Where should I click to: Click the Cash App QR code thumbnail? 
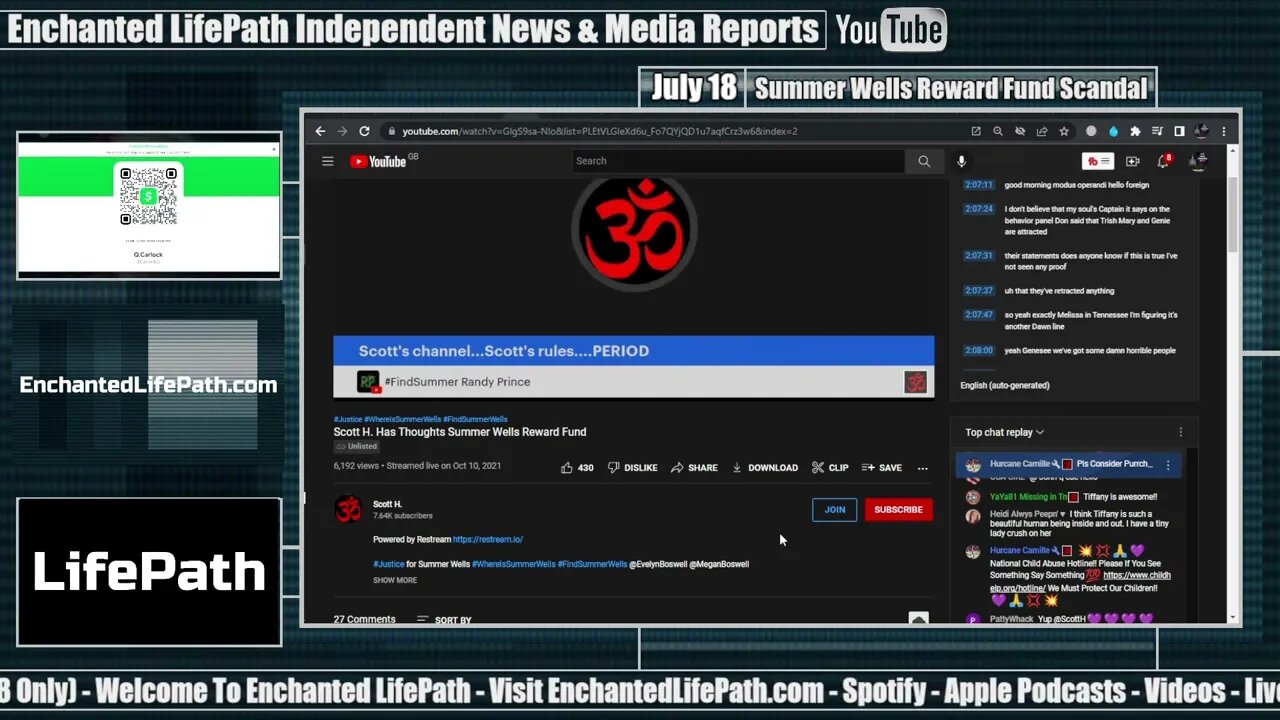148,196
